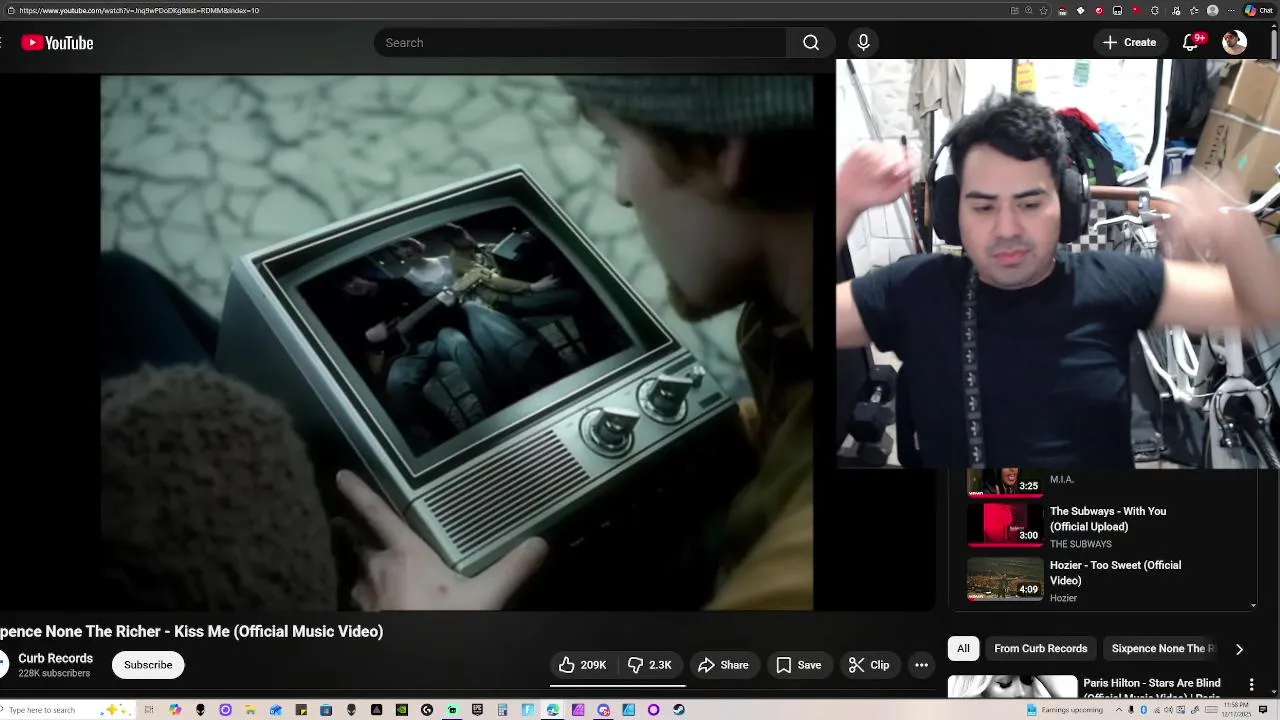Save video to a playlist
The image size is (1280, 720).
(x=798, y=665)
